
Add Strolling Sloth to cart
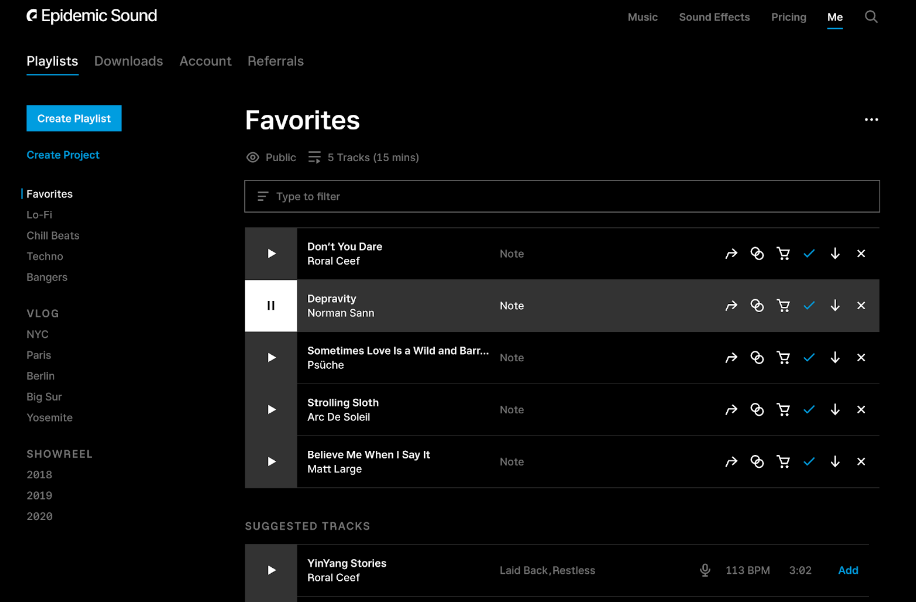[x=783, y=410]
